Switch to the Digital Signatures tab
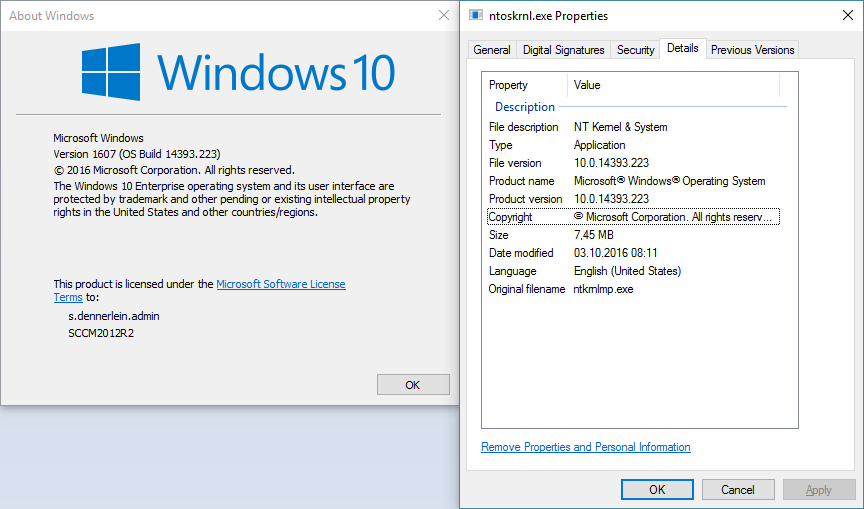Viewport: 864px width, 509px height. pos(563,50)
